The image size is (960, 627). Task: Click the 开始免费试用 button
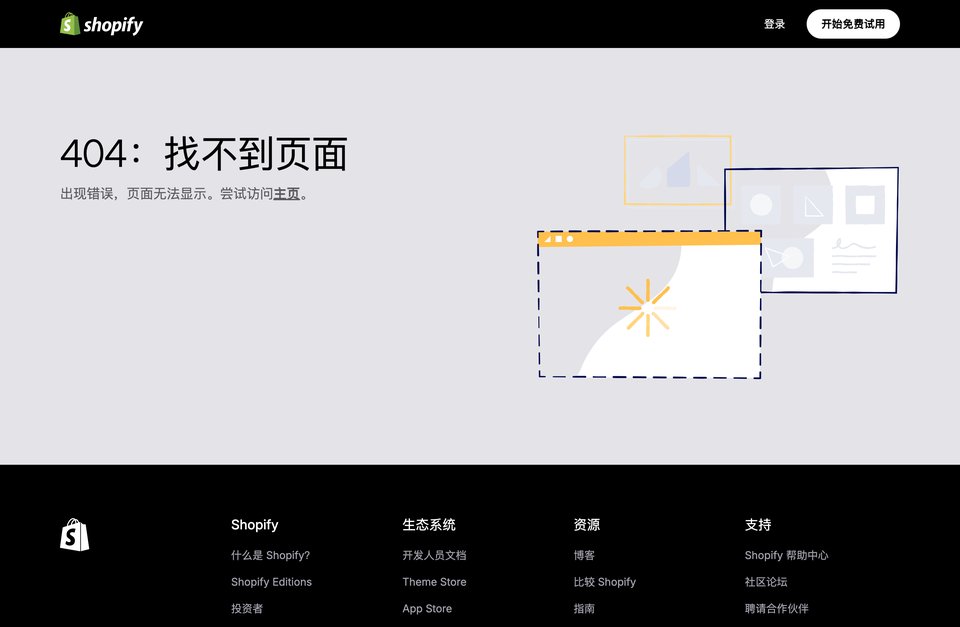pos(853,24)
